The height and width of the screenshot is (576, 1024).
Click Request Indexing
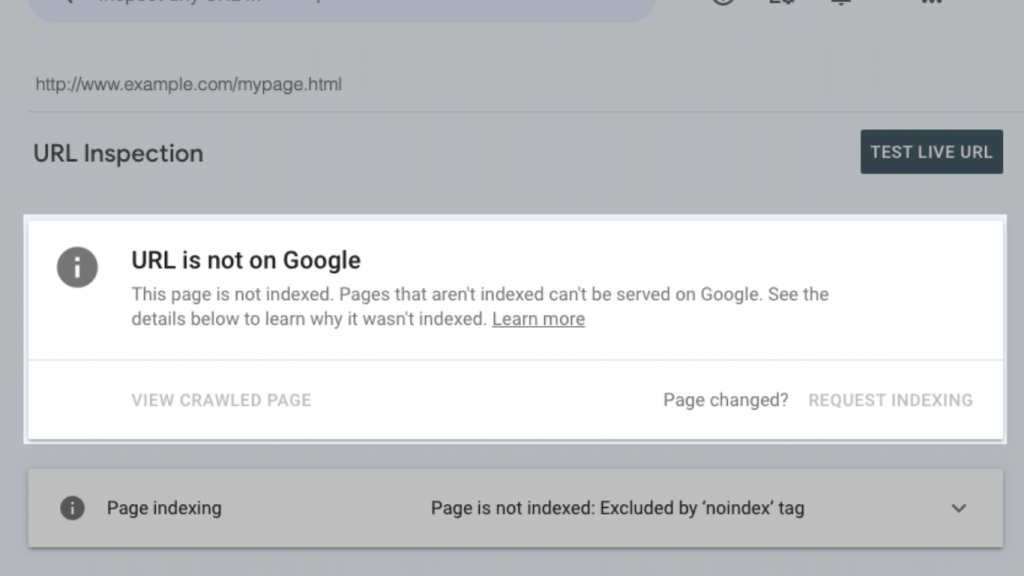[x=890, y=400]
